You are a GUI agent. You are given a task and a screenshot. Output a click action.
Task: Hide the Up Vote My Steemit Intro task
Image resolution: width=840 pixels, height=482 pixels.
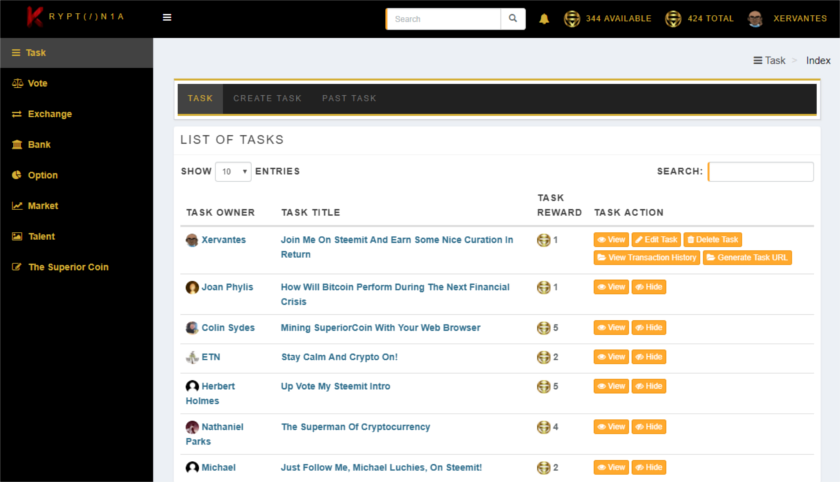[x=649, y=386]
